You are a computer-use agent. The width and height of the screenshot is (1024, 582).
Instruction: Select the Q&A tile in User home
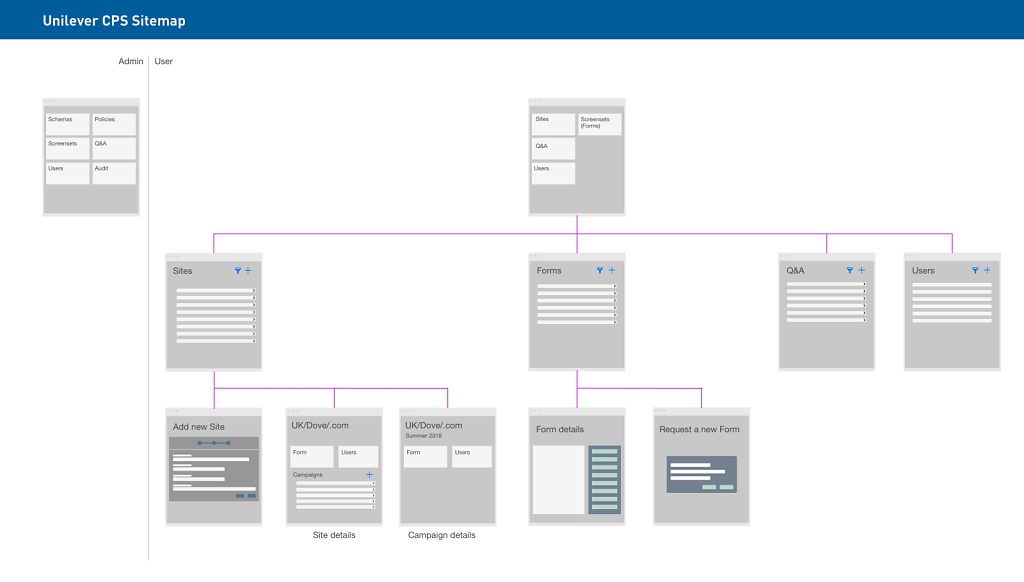tap(553, 148)
